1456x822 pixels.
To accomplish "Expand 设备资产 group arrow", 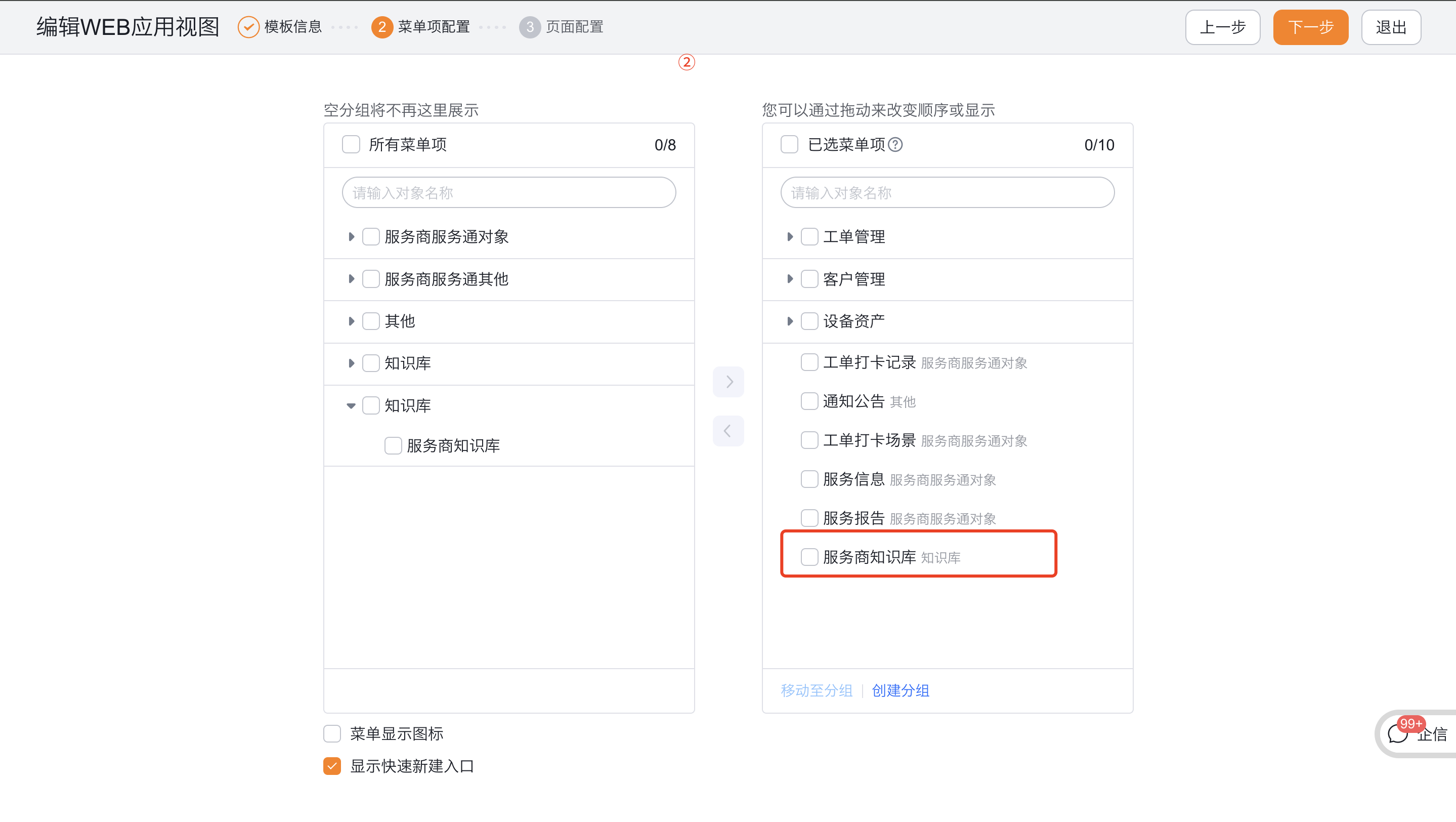I will click(790, 321).
